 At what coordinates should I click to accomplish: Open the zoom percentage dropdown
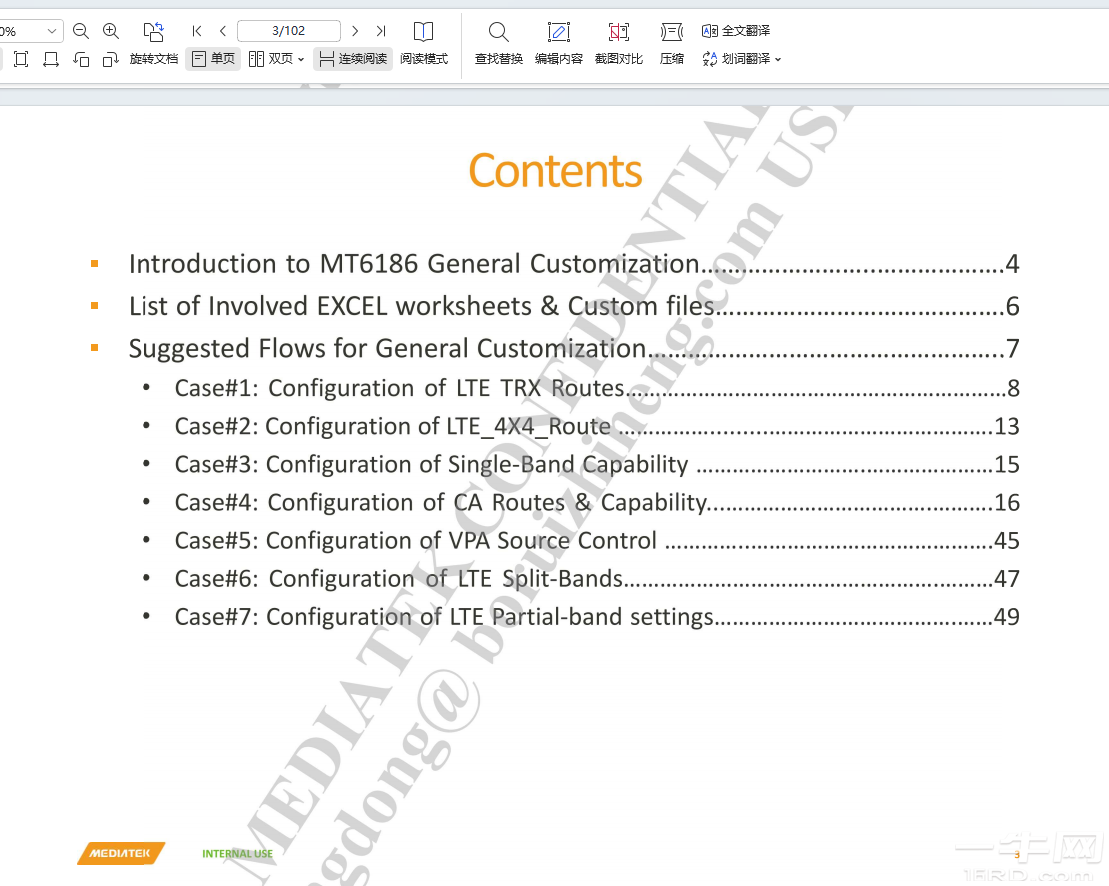pos(52,31)
